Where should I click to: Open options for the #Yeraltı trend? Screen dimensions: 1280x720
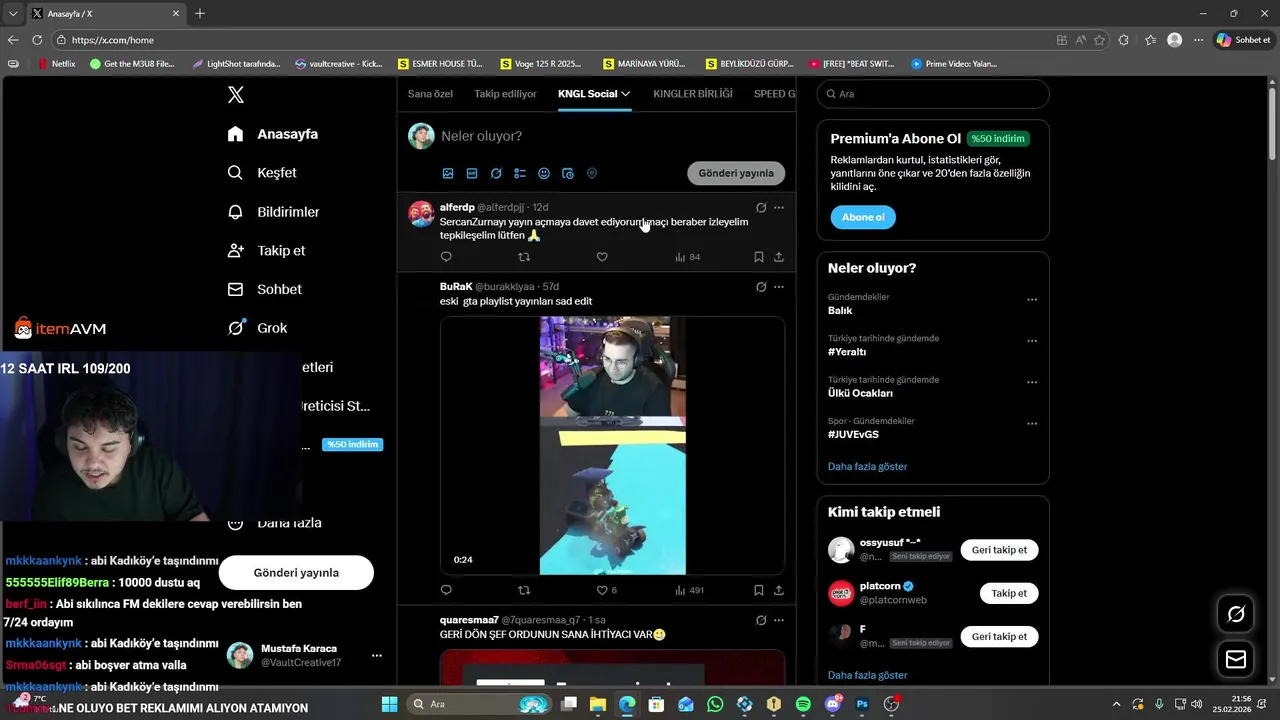coord(1032,341)
